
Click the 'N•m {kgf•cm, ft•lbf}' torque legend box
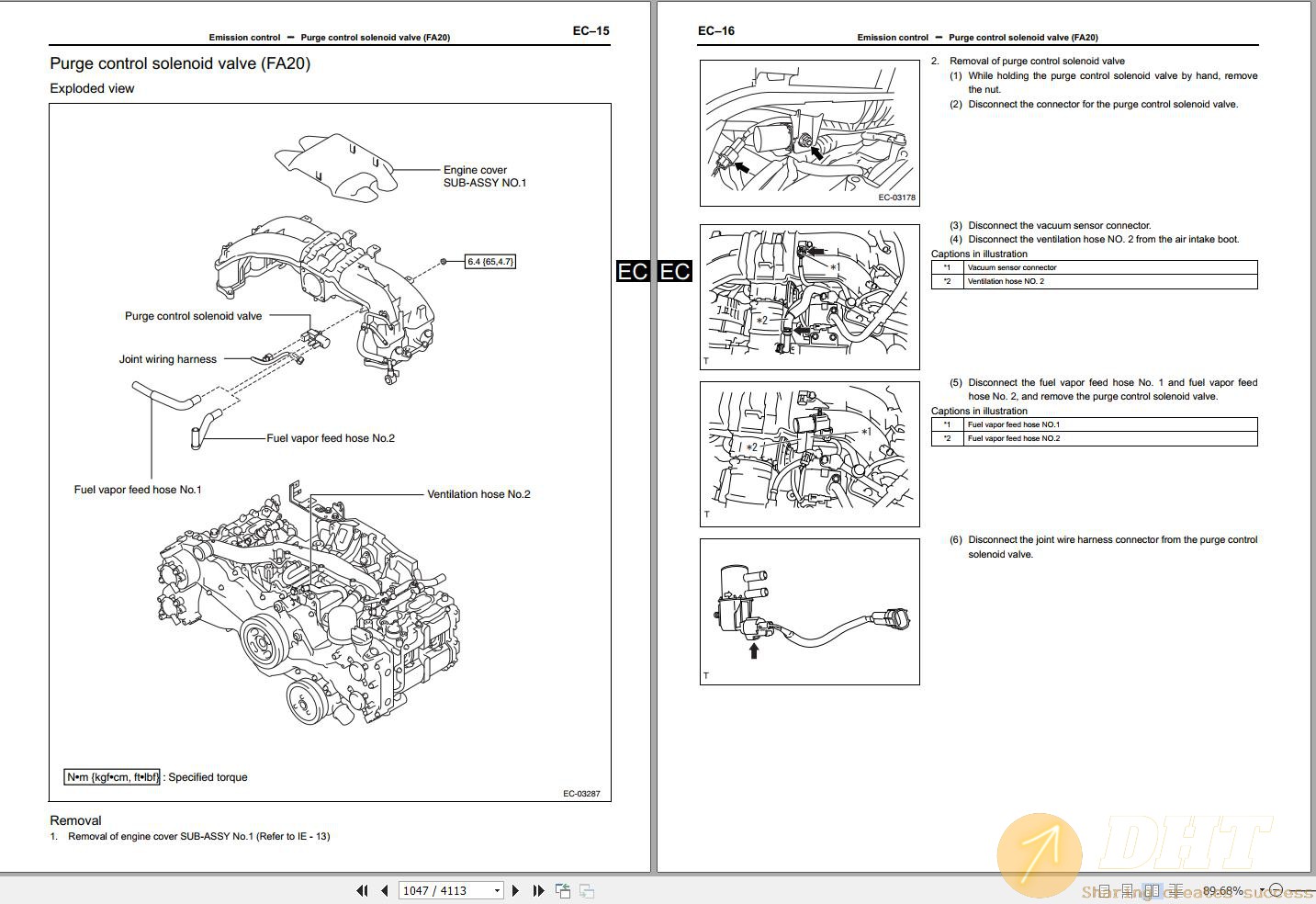[112, 777]
